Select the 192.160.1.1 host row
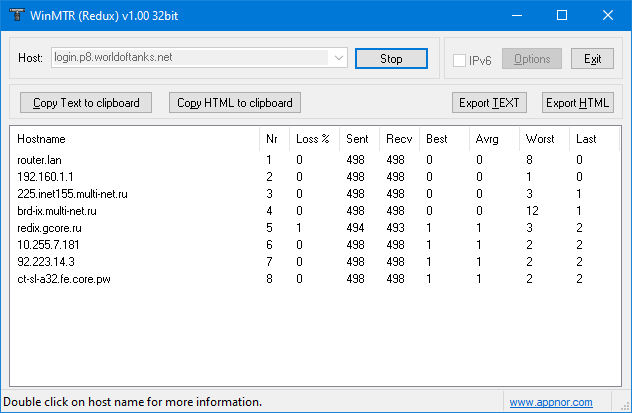 pyautogui.click(x=315, y=177)
